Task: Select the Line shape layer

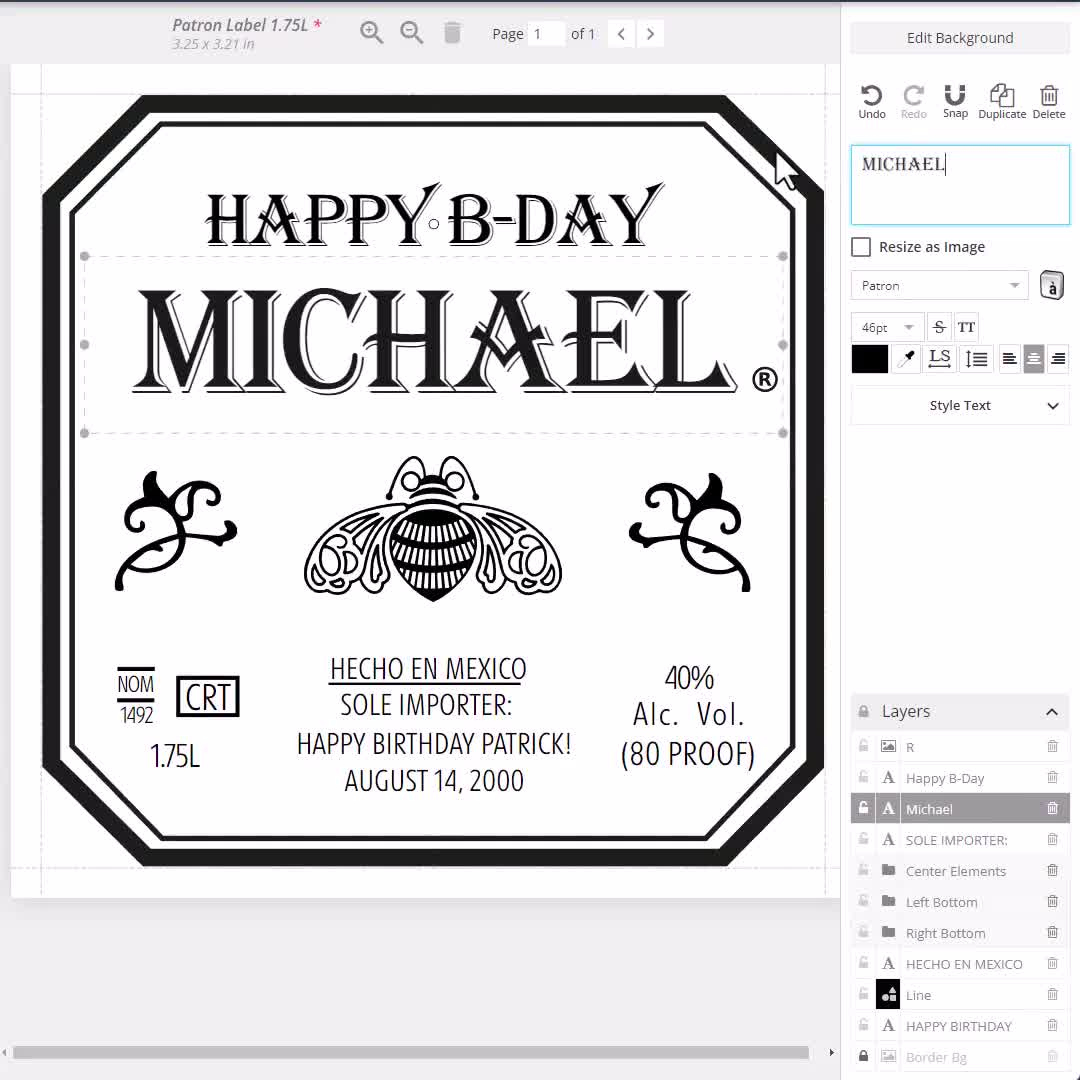Action: click(x=959, y=995)
